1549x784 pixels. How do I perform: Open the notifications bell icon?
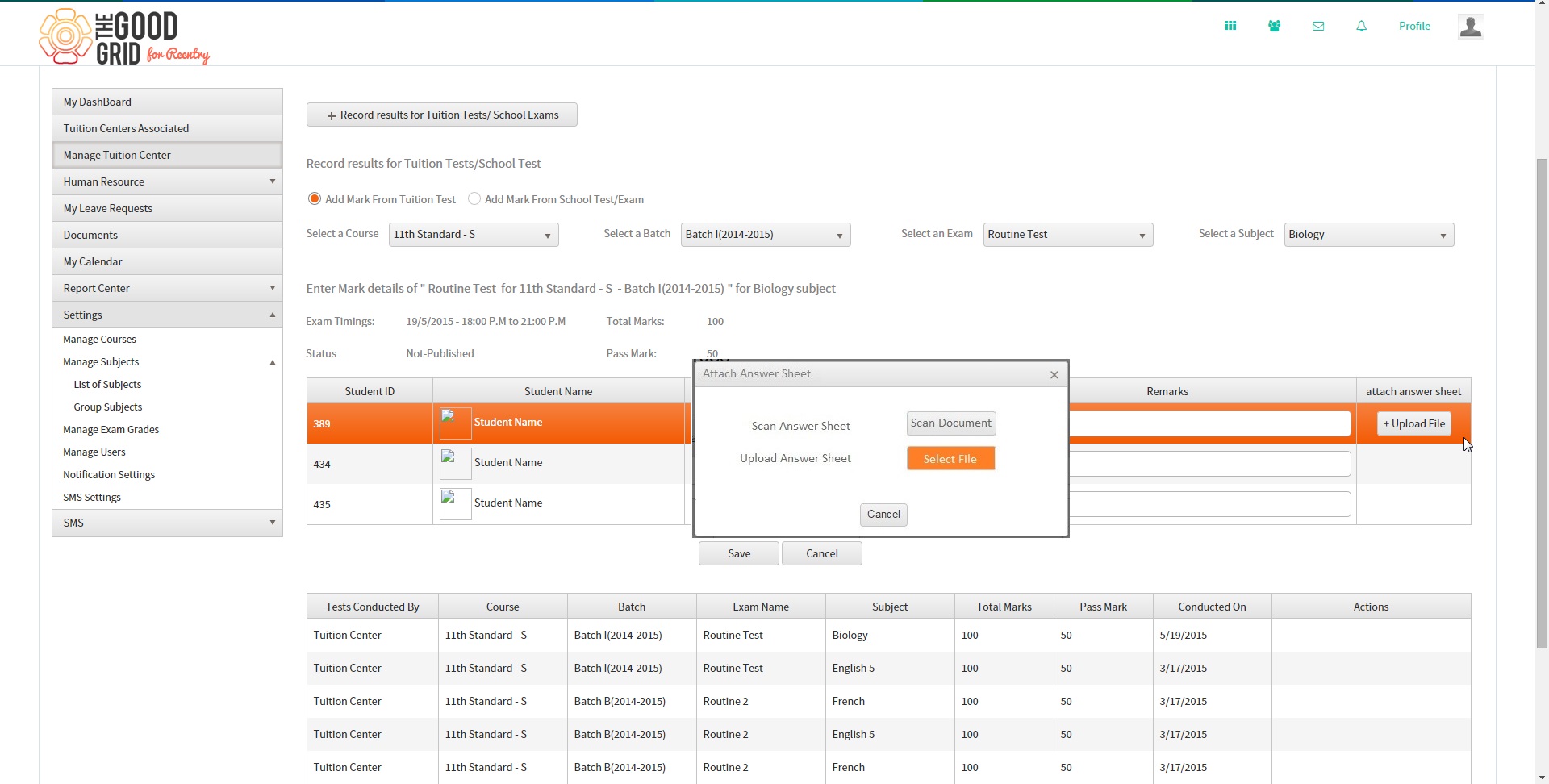(1361, 26)
